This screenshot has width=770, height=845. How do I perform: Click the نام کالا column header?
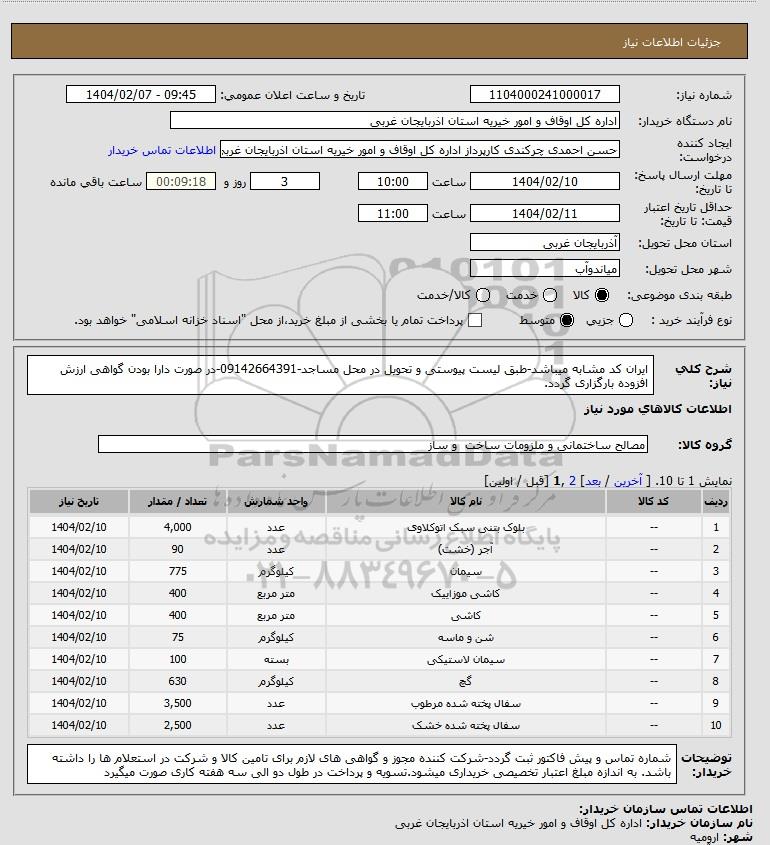click(x=466, y=501)
